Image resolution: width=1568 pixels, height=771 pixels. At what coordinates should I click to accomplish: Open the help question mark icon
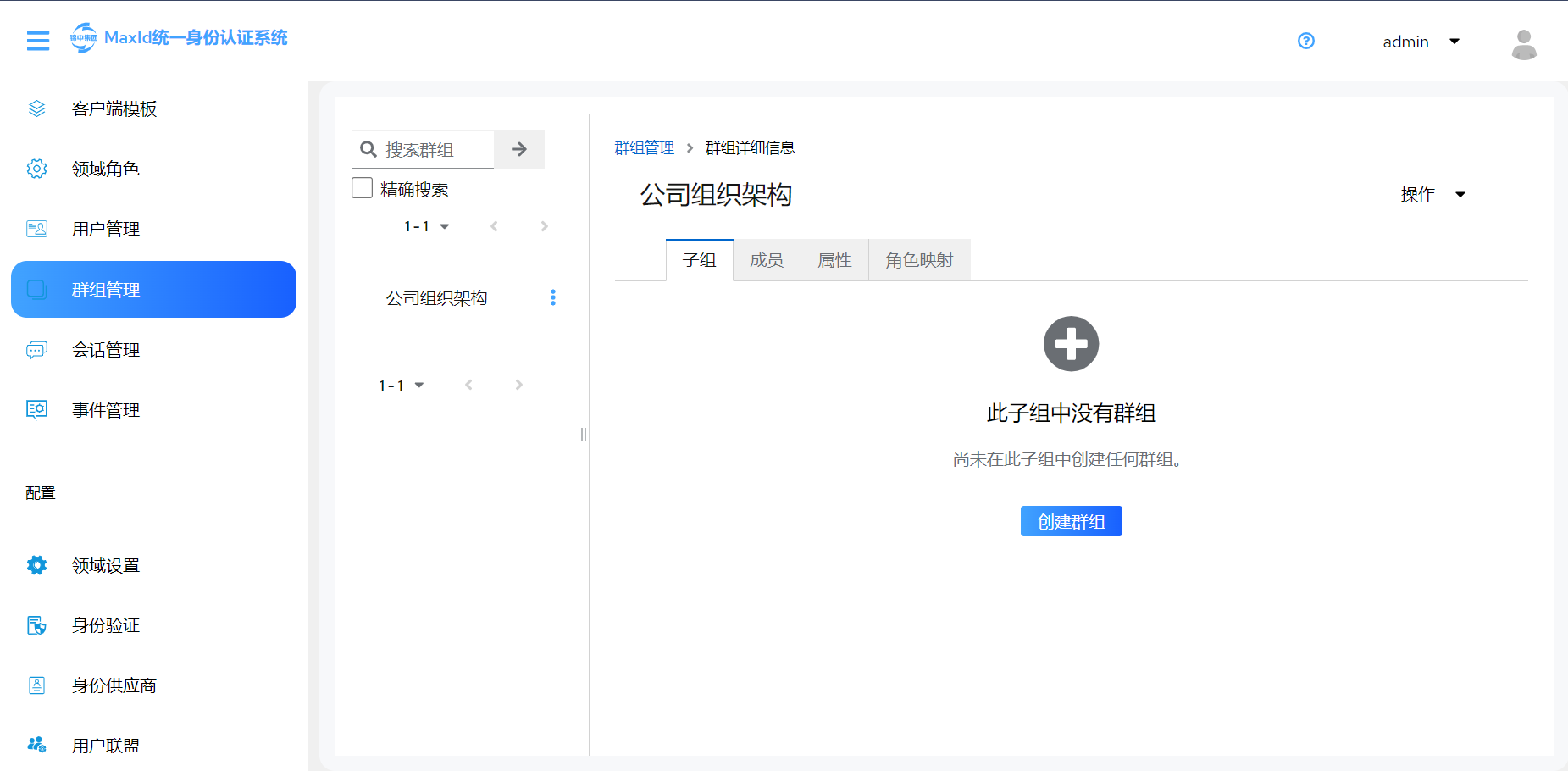click(x=1306, y=41)
